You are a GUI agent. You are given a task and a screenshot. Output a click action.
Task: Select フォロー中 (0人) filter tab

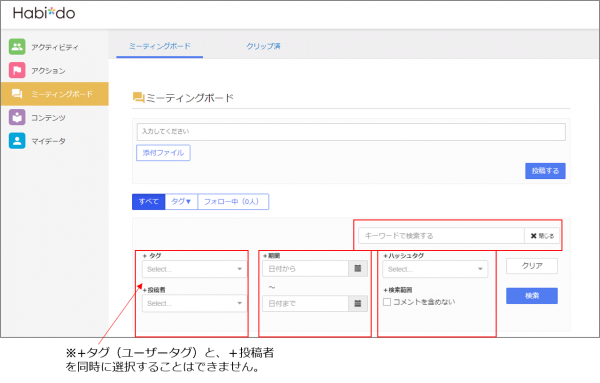point(233,202)
